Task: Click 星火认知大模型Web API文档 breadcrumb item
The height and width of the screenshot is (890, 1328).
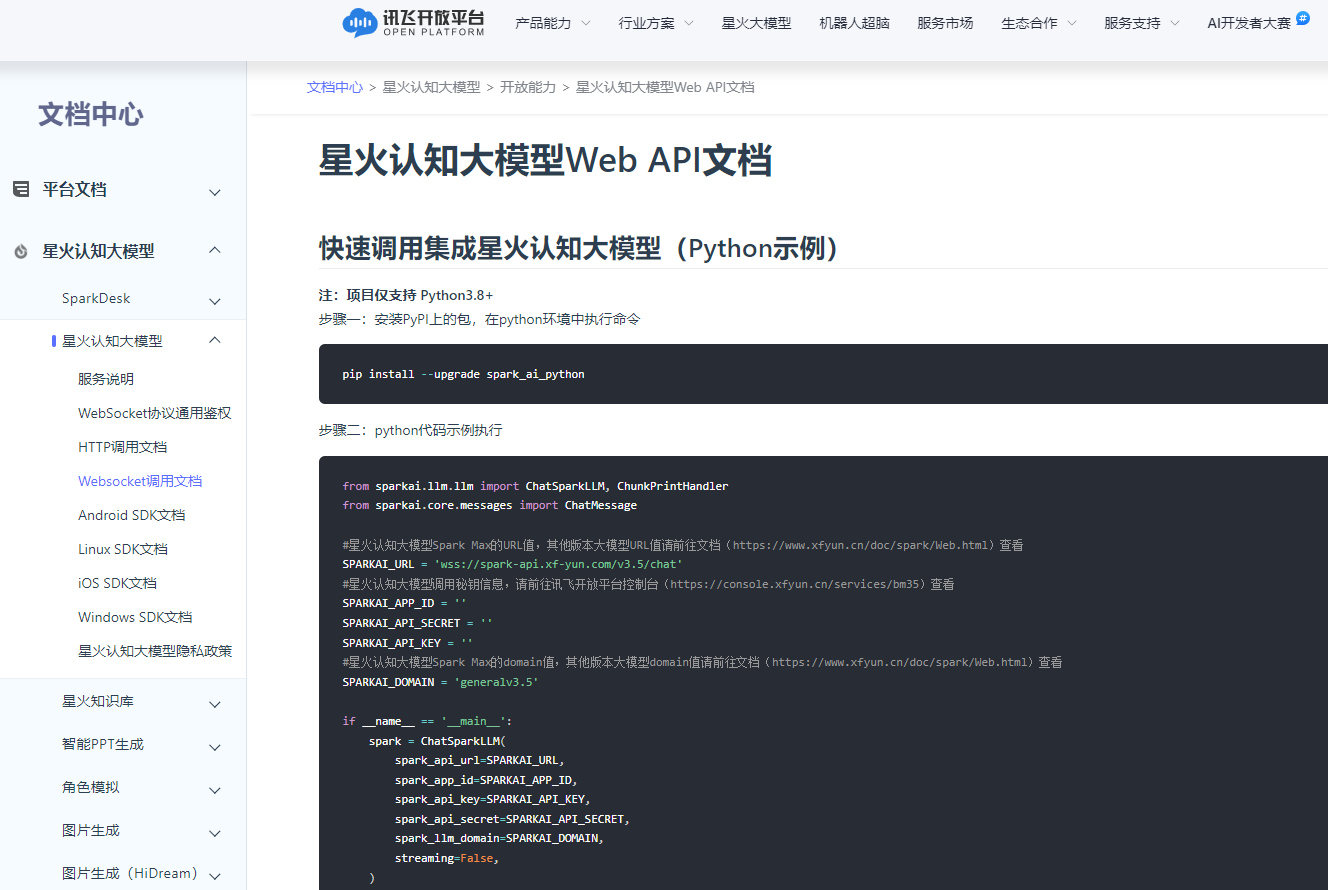Action: click(x=665, y=87)
